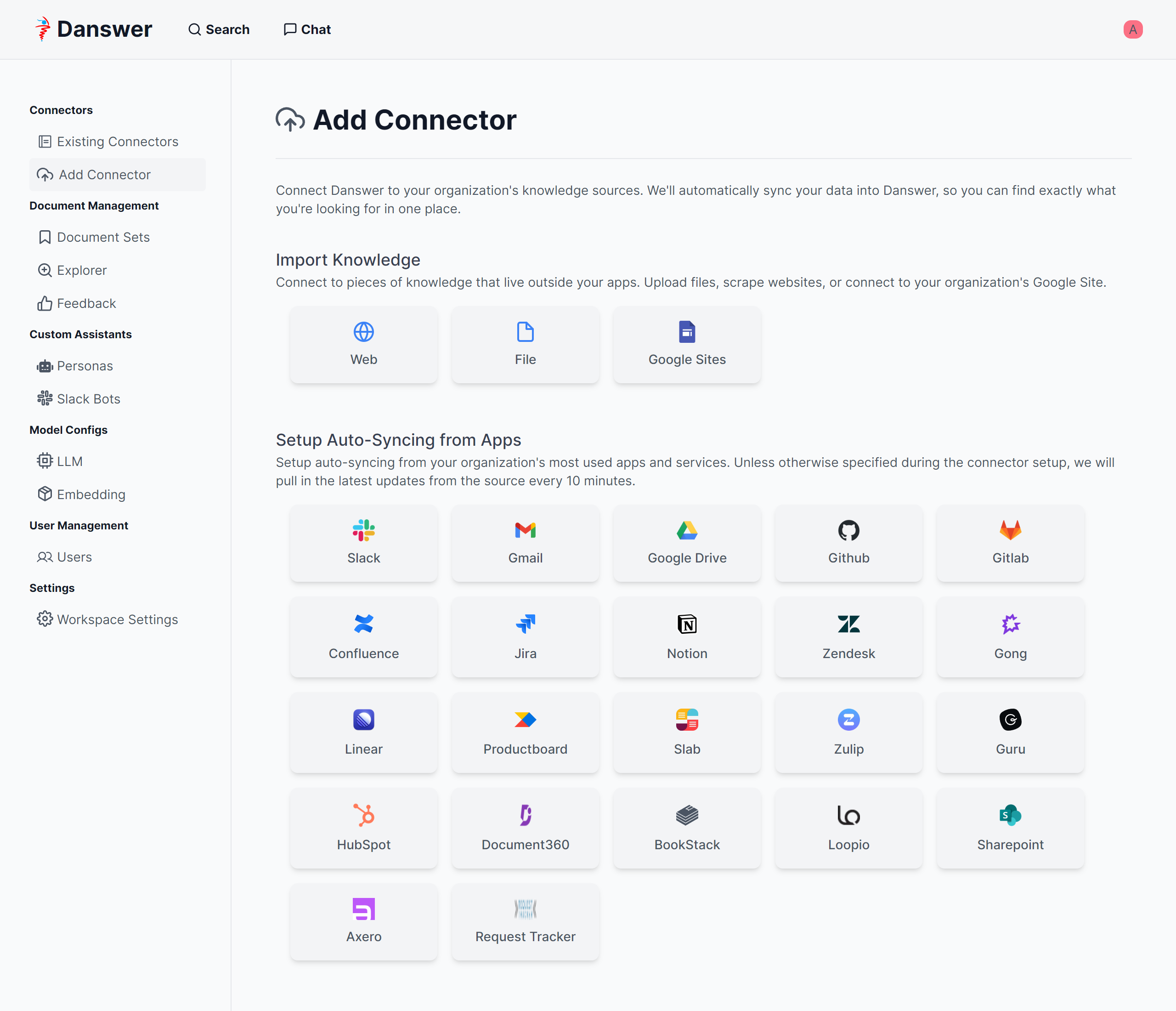Viewport: 1176px width, 1011px height.
Task: Click the Confluence connector icon
Action: pyautogui.click(x=363, y=624)
